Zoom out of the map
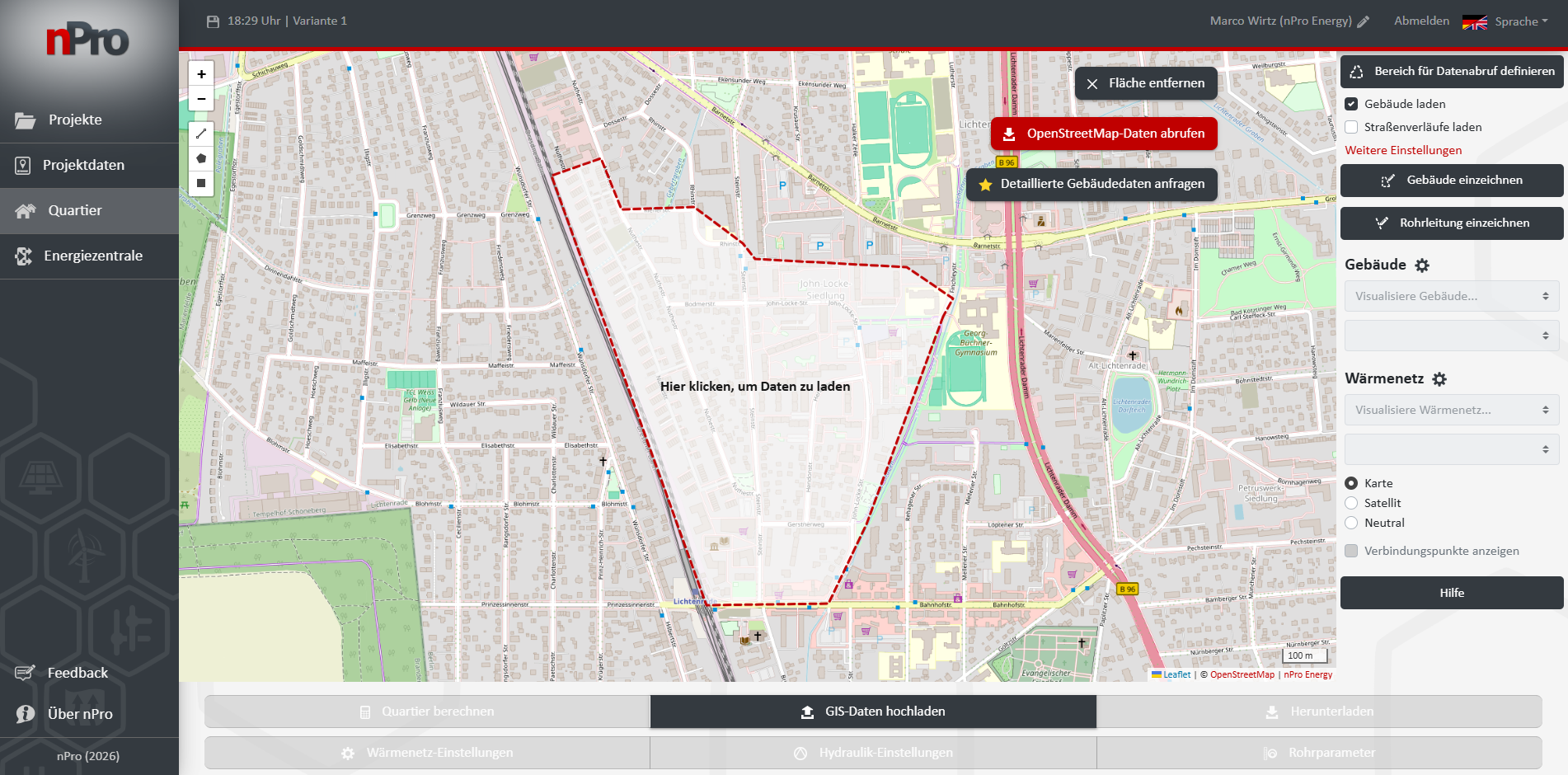 (201, 99)
